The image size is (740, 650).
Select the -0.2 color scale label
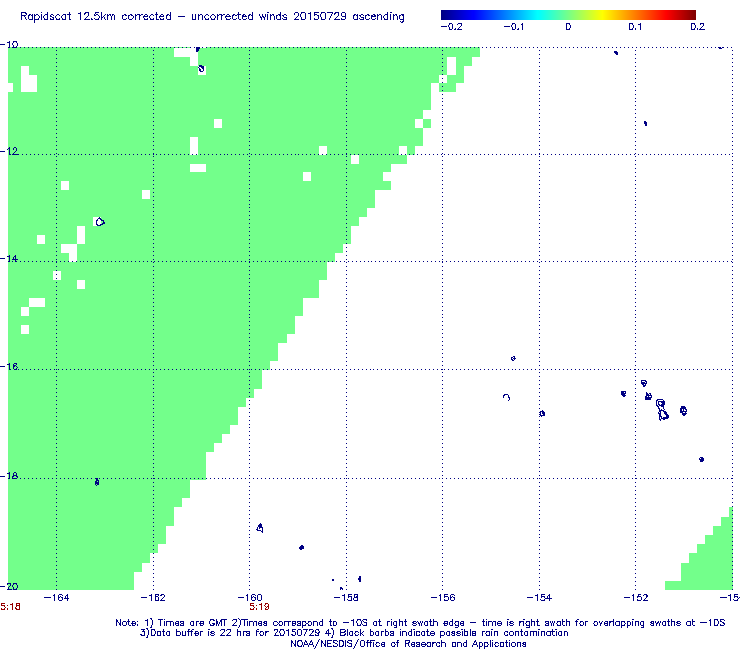click(x=451, y=27)
